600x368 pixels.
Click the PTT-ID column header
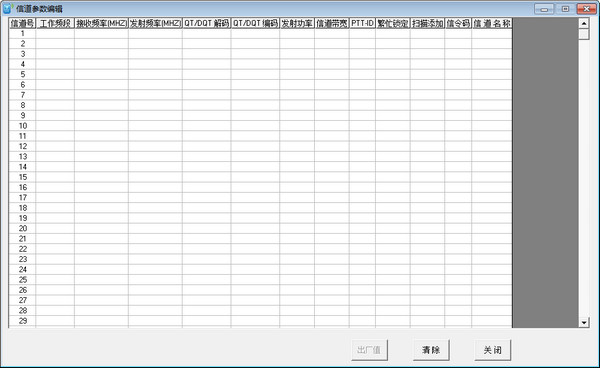tap(362, 23)
